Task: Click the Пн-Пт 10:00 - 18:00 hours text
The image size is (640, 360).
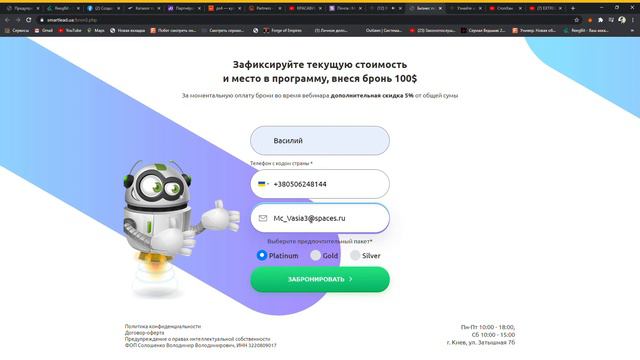Action: tap(488, 327)
